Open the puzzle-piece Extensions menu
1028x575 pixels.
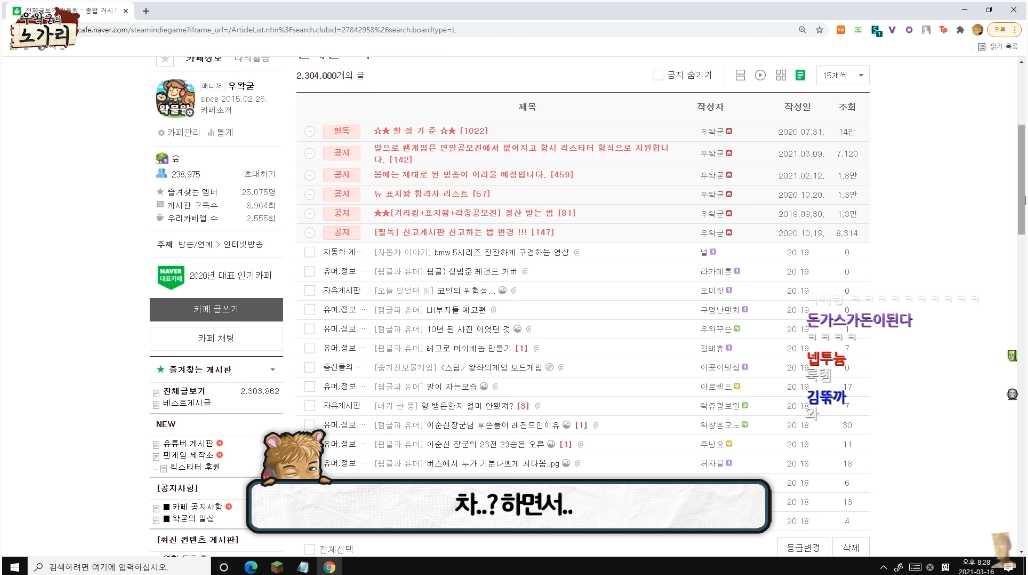pyautogui.click(x=960, y=30)
